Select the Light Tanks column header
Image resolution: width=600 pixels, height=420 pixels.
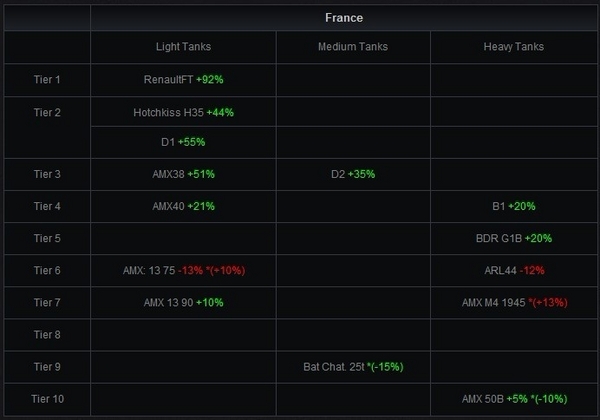tap(183, 47)
